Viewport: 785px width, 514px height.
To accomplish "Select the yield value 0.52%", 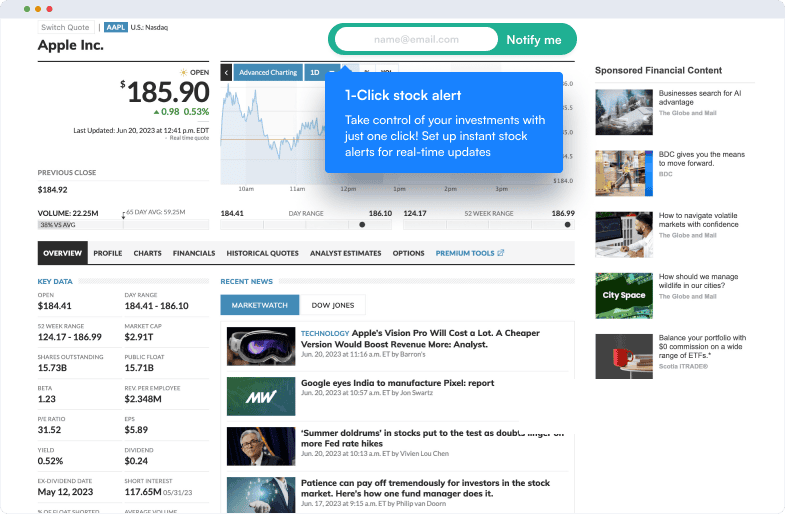I will (x=50, y=461).
